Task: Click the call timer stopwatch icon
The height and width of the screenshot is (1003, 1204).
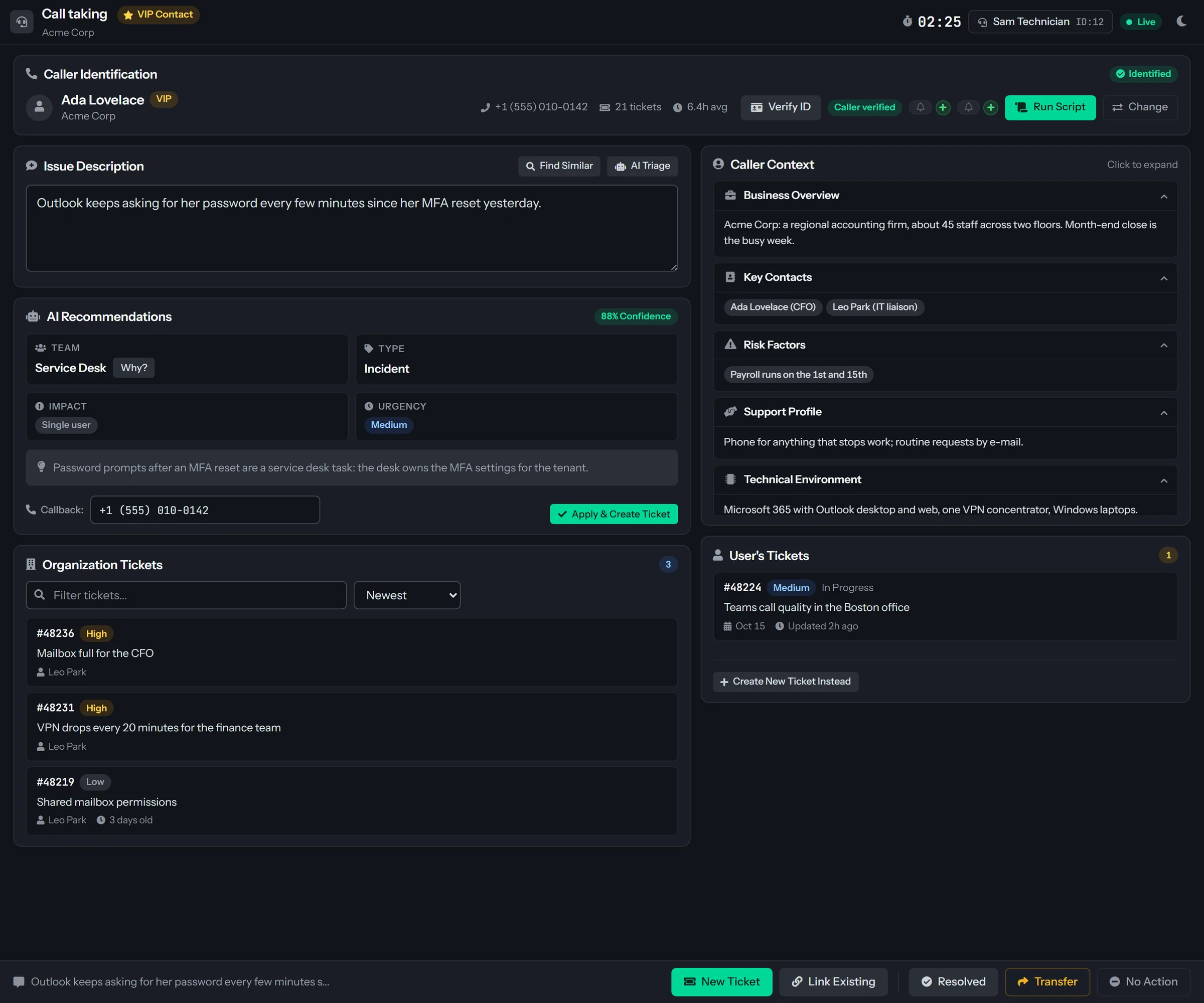Action: pos(907,21)
